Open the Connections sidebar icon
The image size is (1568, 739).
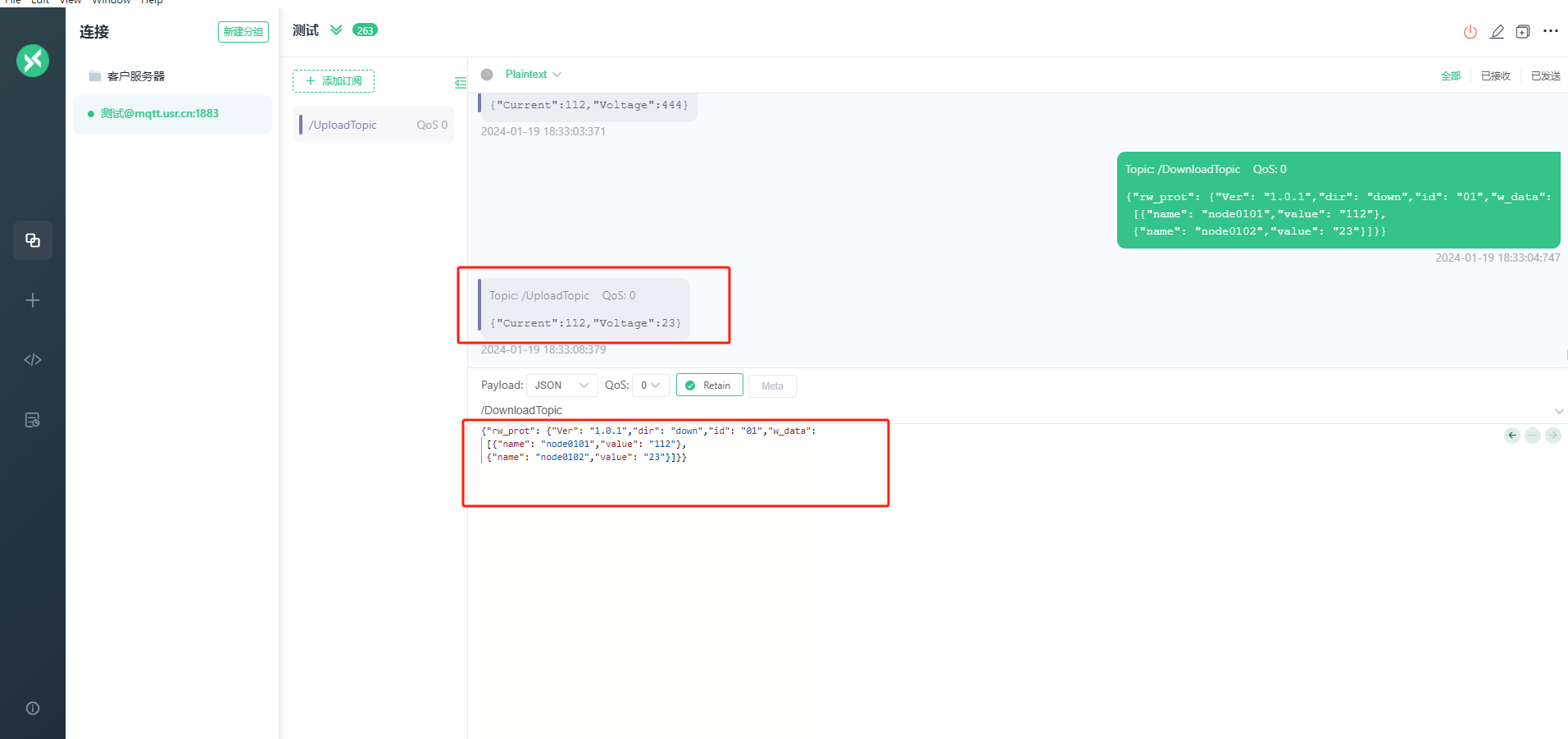tap(33, 240)
